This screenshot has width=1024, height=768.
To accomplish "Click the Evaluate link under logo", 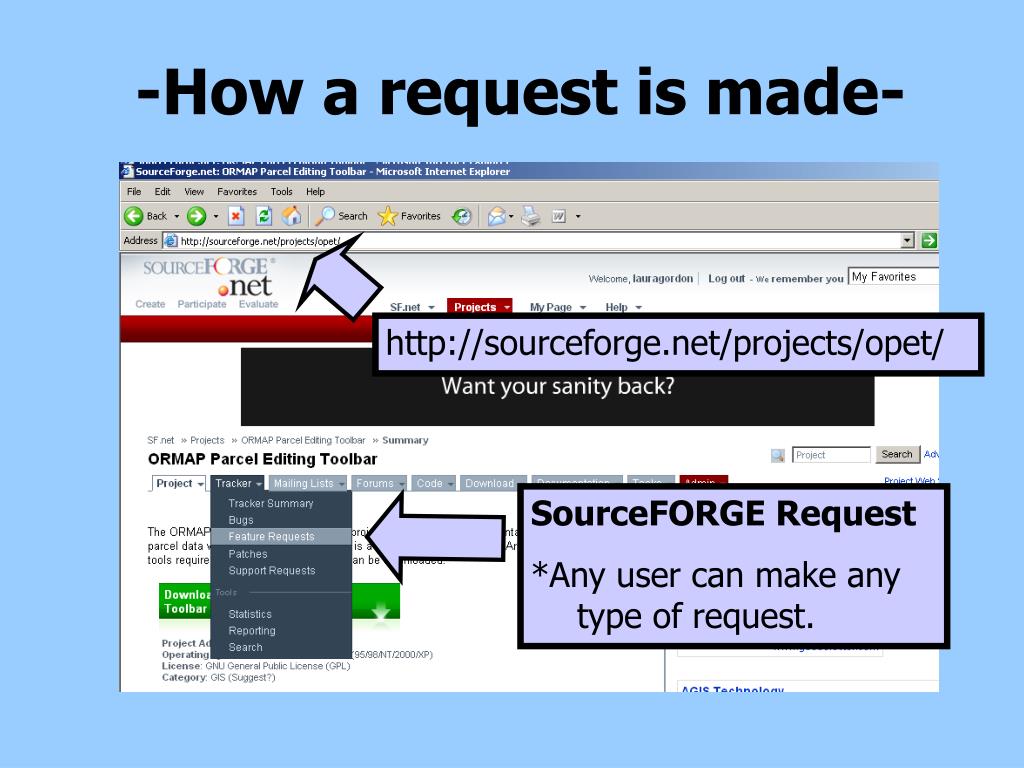I will 259,304.
